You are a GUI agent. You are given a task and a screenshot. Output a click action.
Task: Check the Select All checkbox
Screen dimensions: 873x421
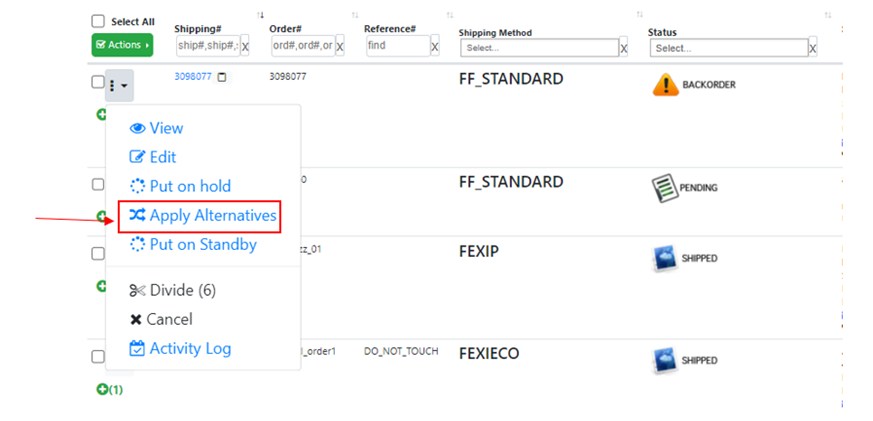(x=98, y=21)
